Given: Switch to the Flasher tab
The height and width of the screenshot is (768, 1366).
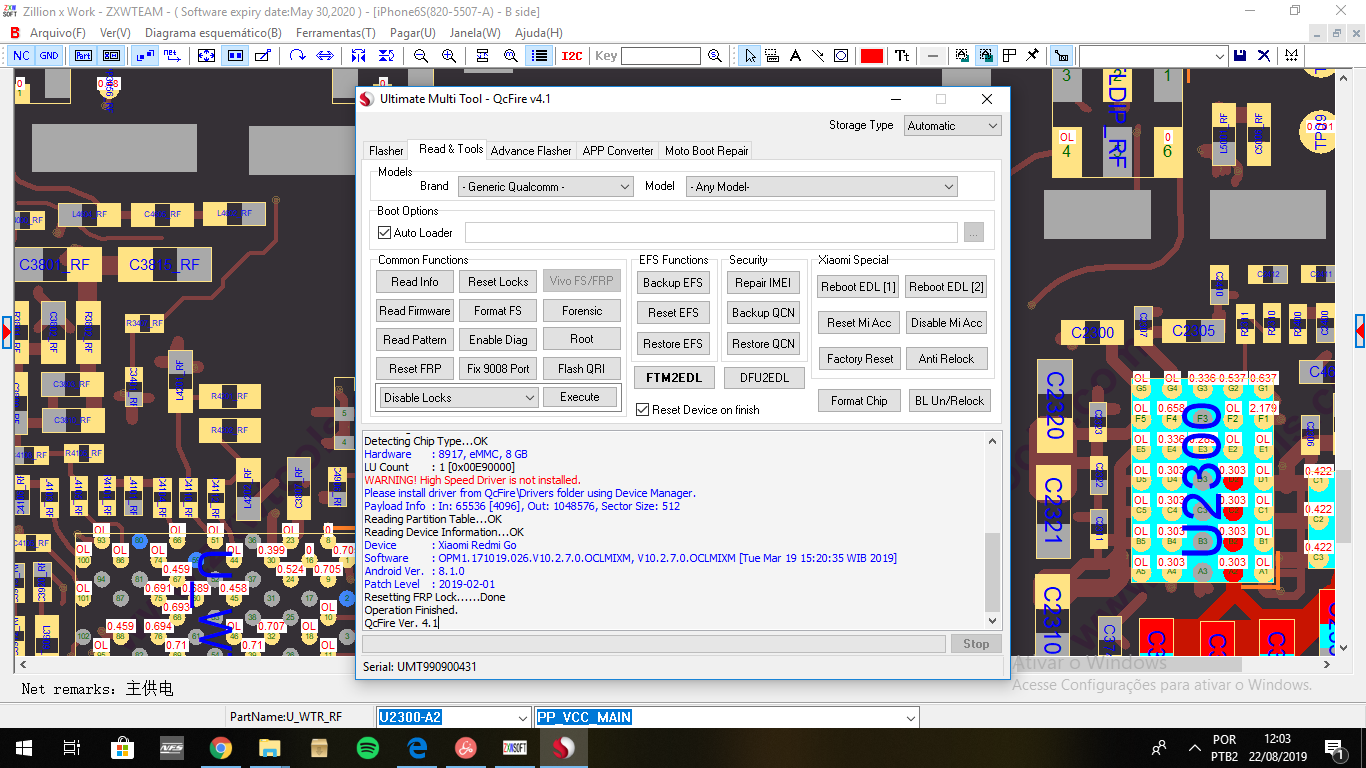Looking at the screenshot, I should tap(386, 151).
